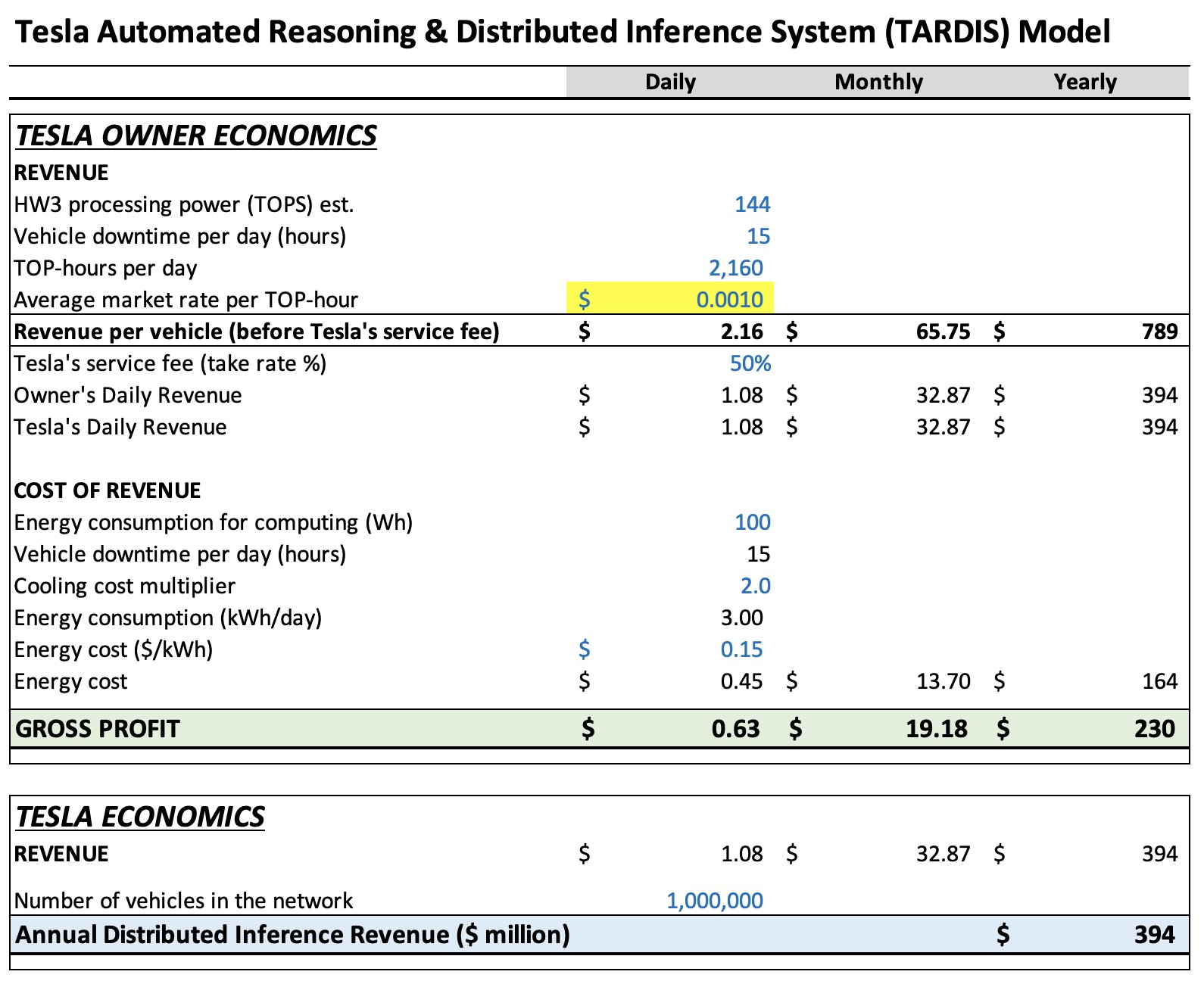Click the COST OF REVENUE label

click(x=108, y=490)
